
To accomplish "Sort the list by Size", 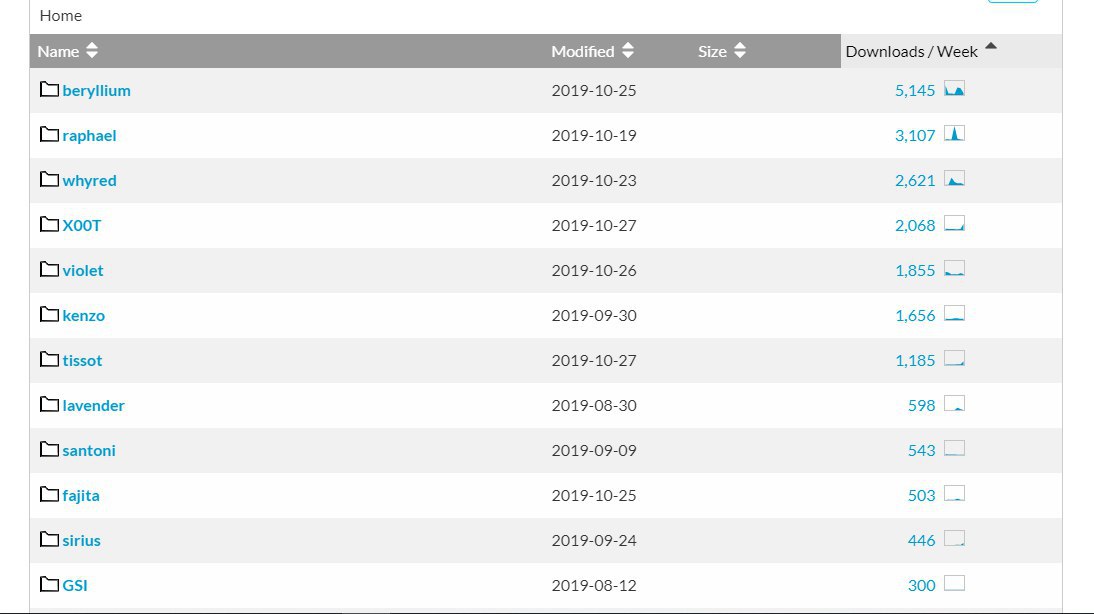I will click(721, 51).
